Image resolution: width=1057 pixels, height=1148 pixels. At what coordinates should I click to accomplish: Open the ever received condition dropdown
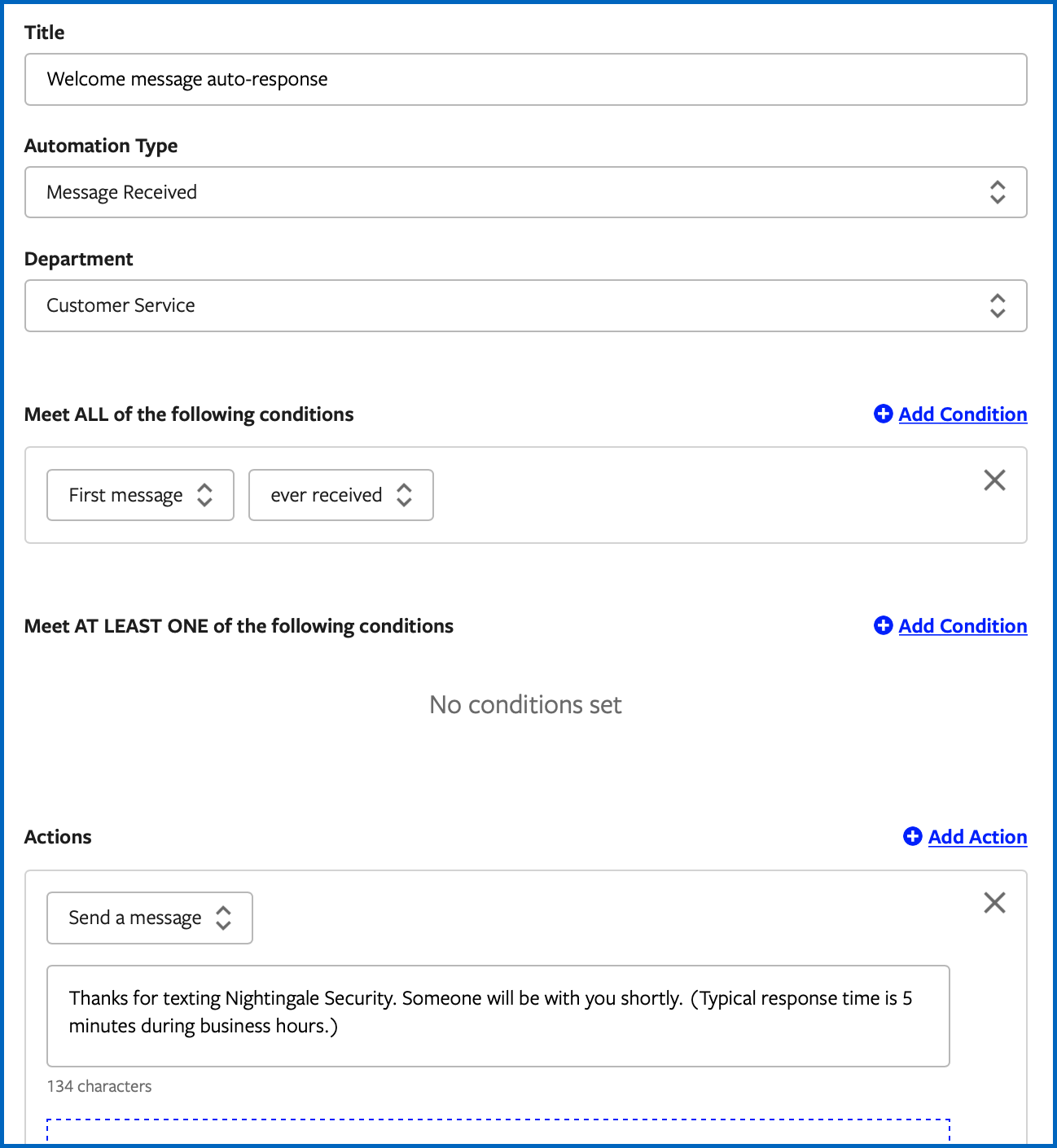click(340, 495)
